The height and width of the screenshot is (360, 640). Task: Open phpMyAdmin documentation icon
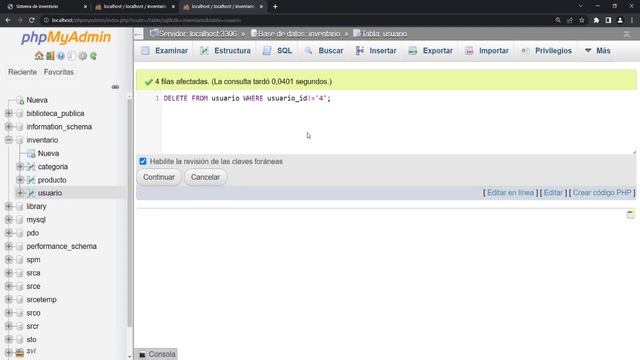point(61,56)
